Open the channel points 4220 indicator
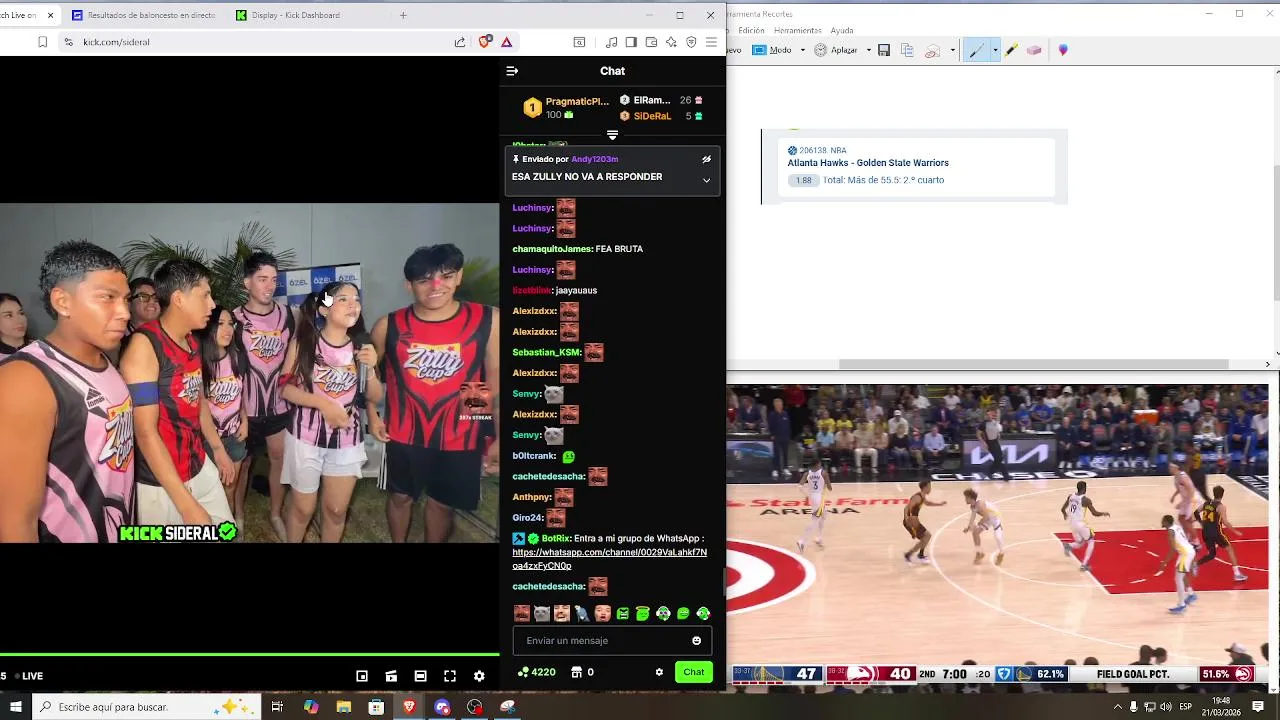The width and height of the screenshot is (1280, 720). [x=537, y=672]
